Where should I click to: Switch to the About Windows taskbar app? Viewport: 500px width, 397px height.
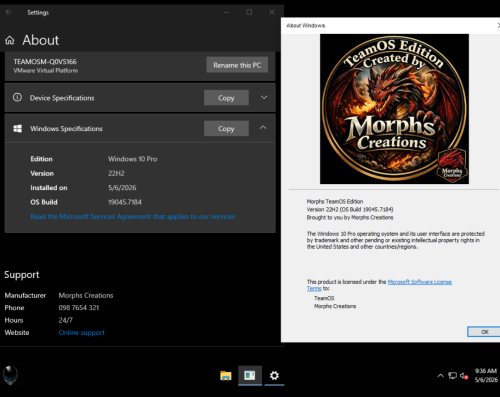coord(250,376)
